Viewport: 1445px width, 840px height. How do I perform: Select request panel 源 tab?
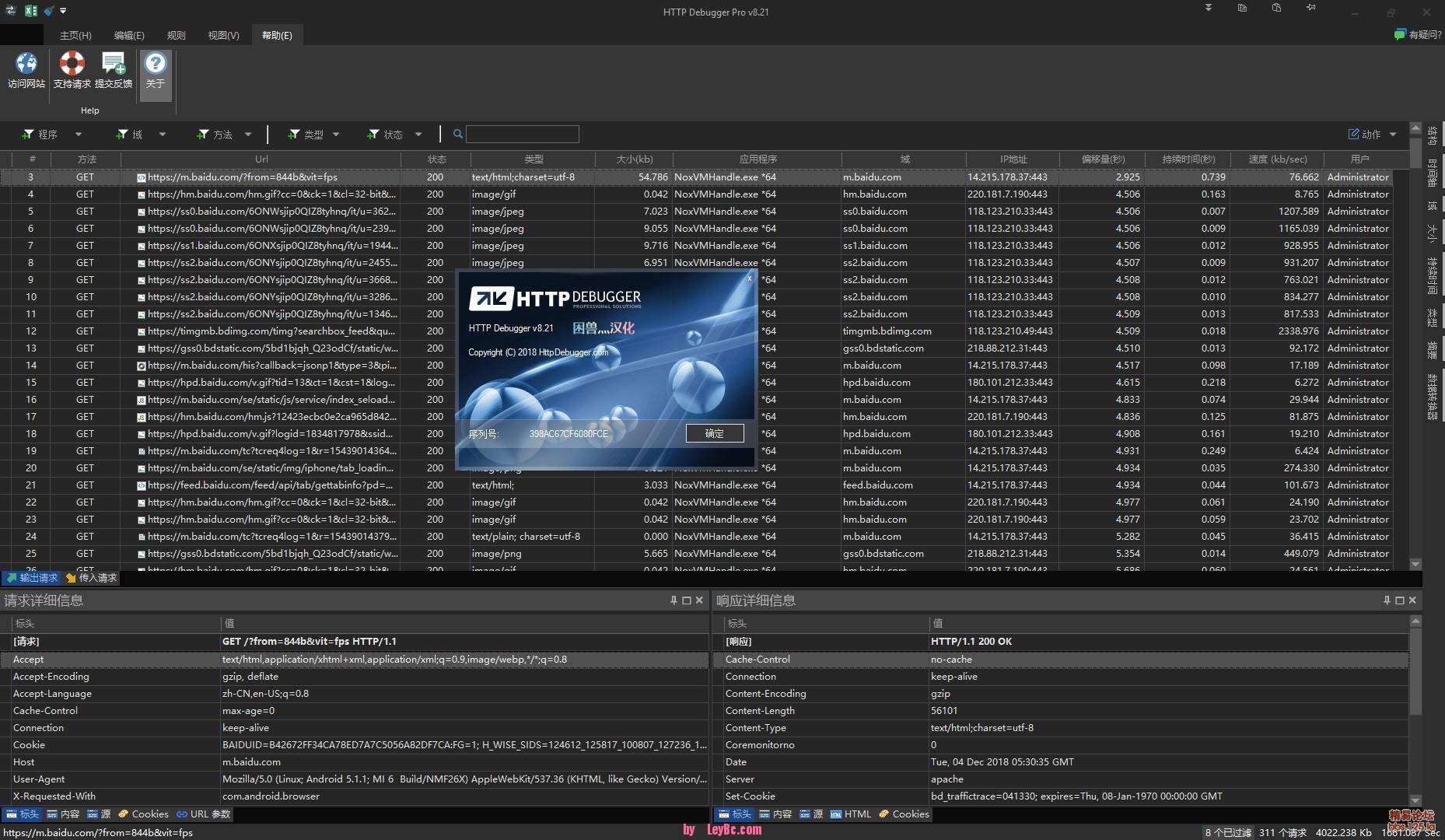click(x=99, y=814)
